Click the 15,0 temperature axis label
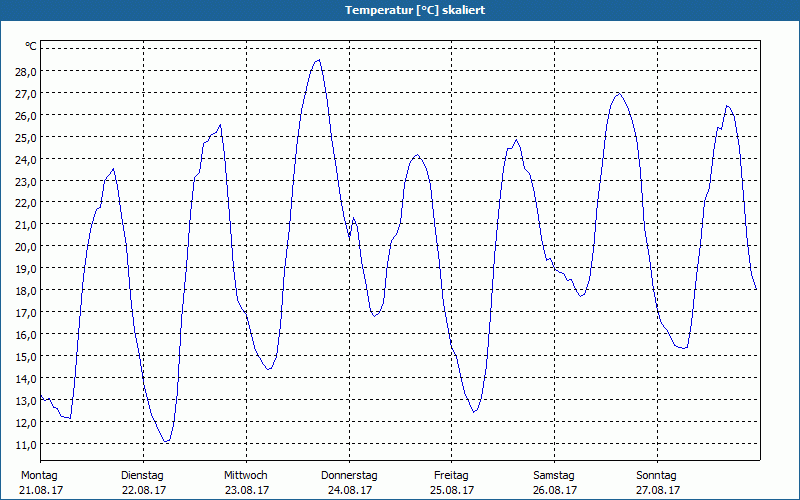This screenshot has width=800, height=500. coord(25,357)
